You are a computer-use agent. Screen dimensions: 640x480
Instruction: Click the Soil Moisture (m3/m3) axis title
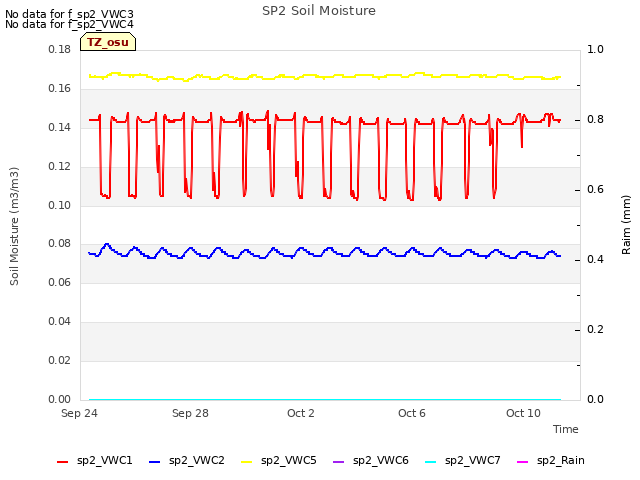tap(14, 226)
